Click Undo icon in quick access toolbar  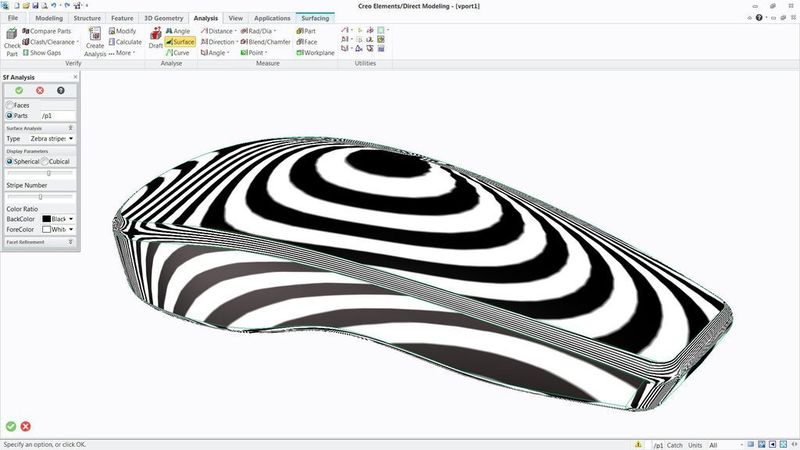click(54, 6)
